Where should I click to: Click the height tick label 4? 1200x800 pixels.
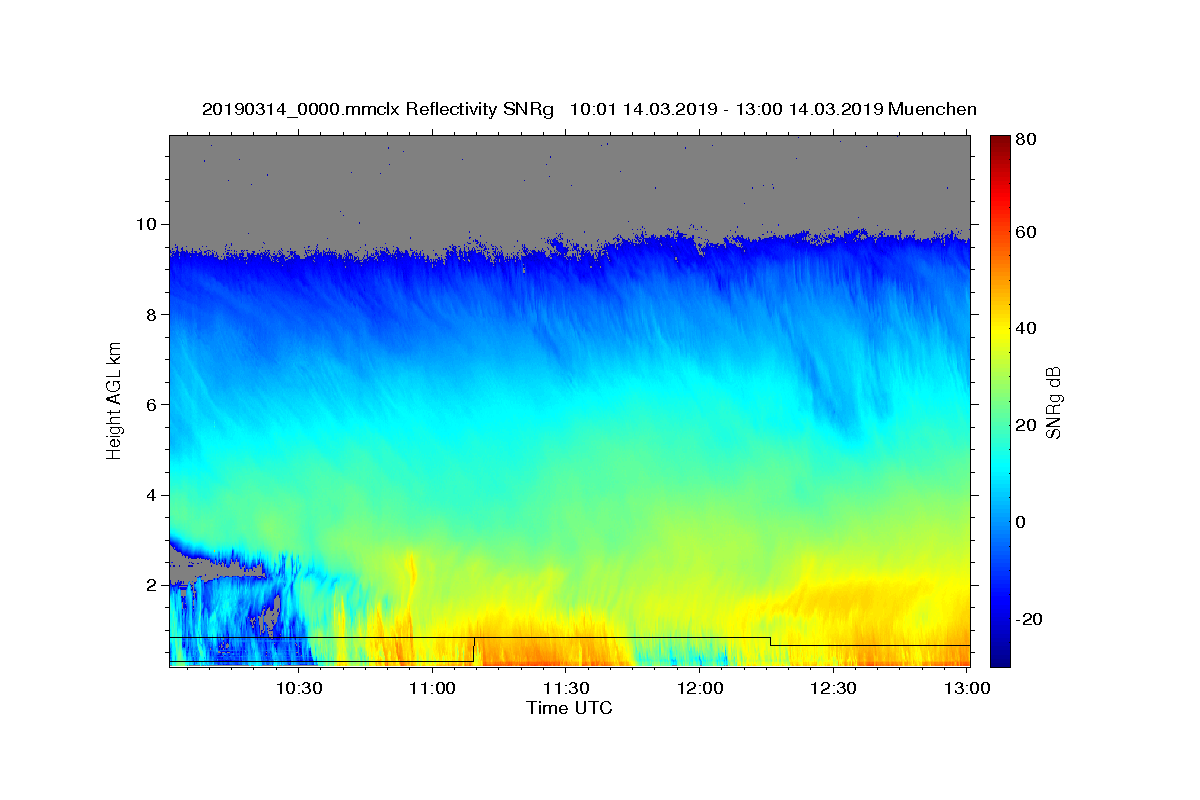(x=154, y=495)
